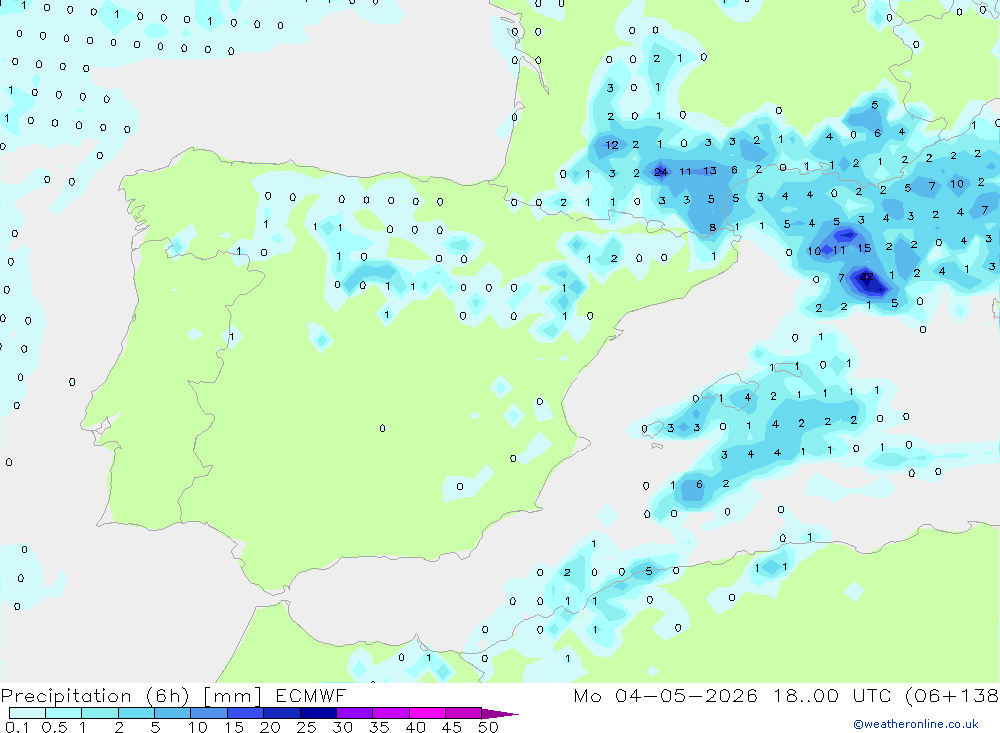Select the 45–50 mm legend color segment

click(x=464, y=713)
